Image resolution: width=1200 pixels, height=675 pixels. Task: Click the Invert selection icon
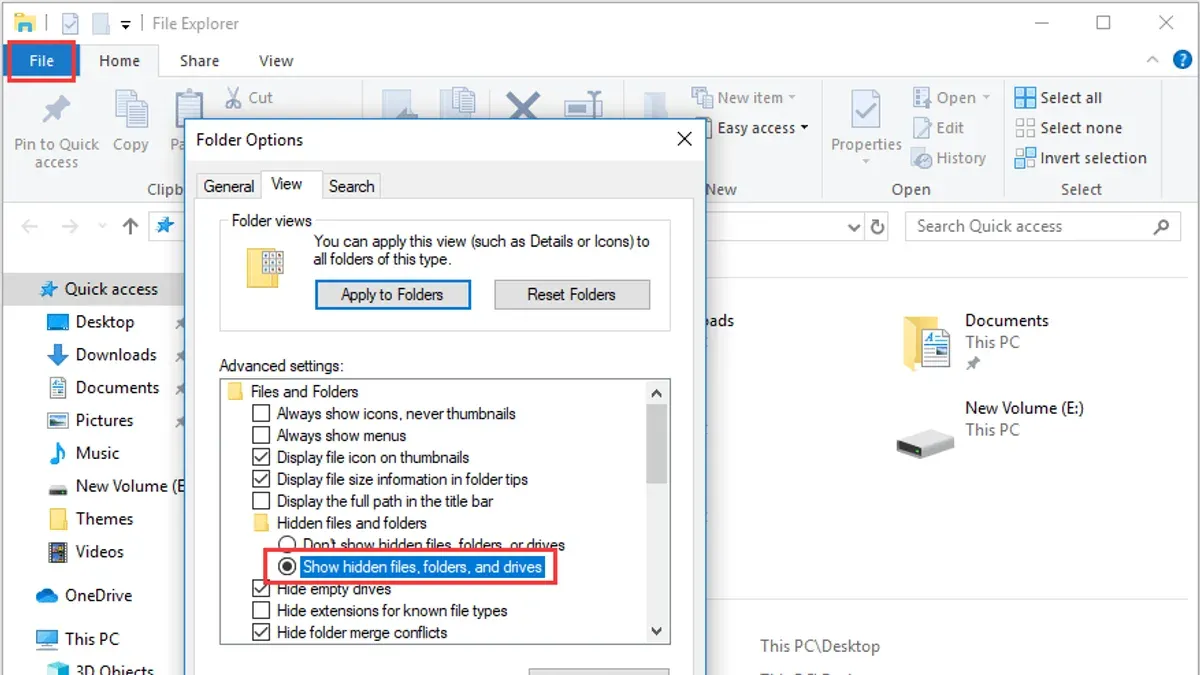1025,158
